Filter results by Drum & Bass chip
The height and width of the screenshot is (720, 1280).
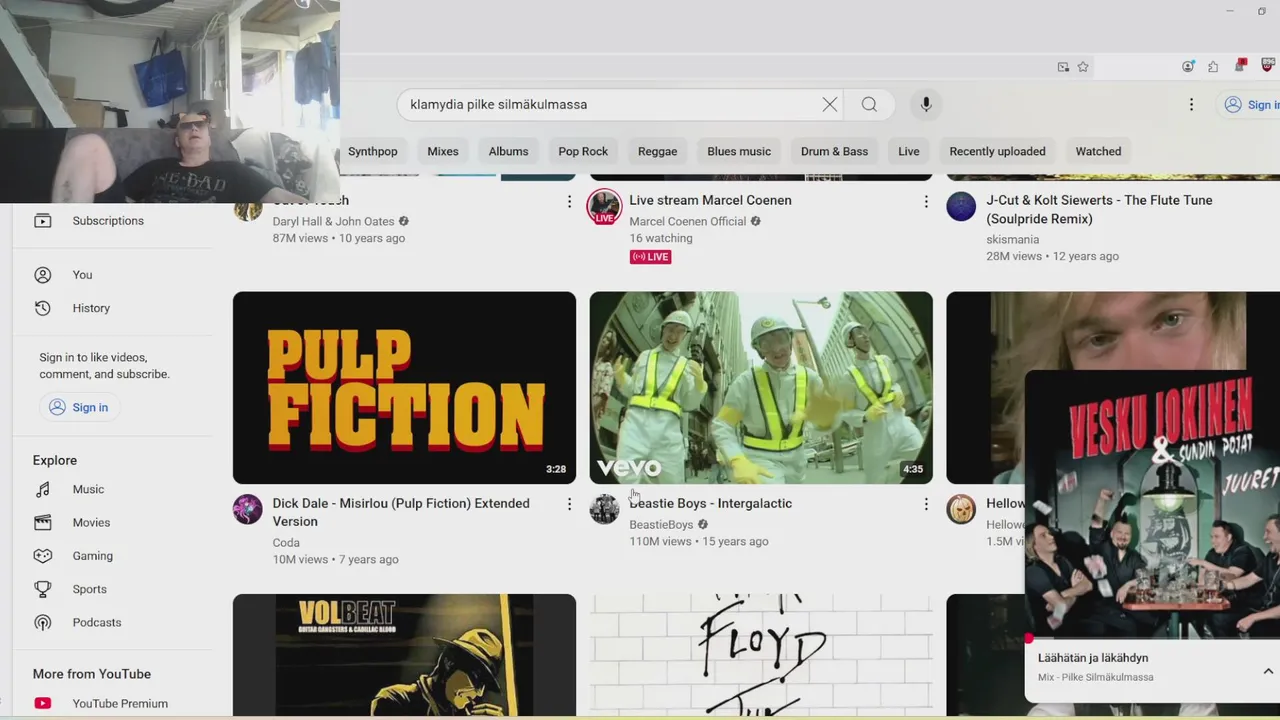tap(834, 151)
